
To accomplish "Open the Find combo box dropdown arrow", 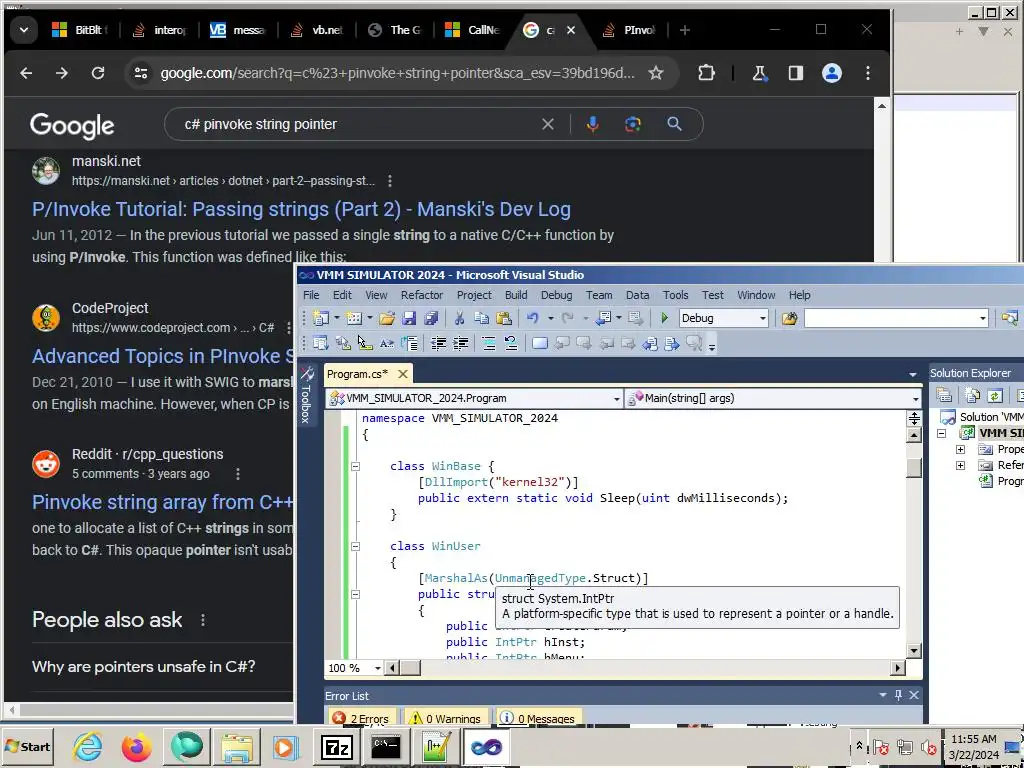I will 982,318.
